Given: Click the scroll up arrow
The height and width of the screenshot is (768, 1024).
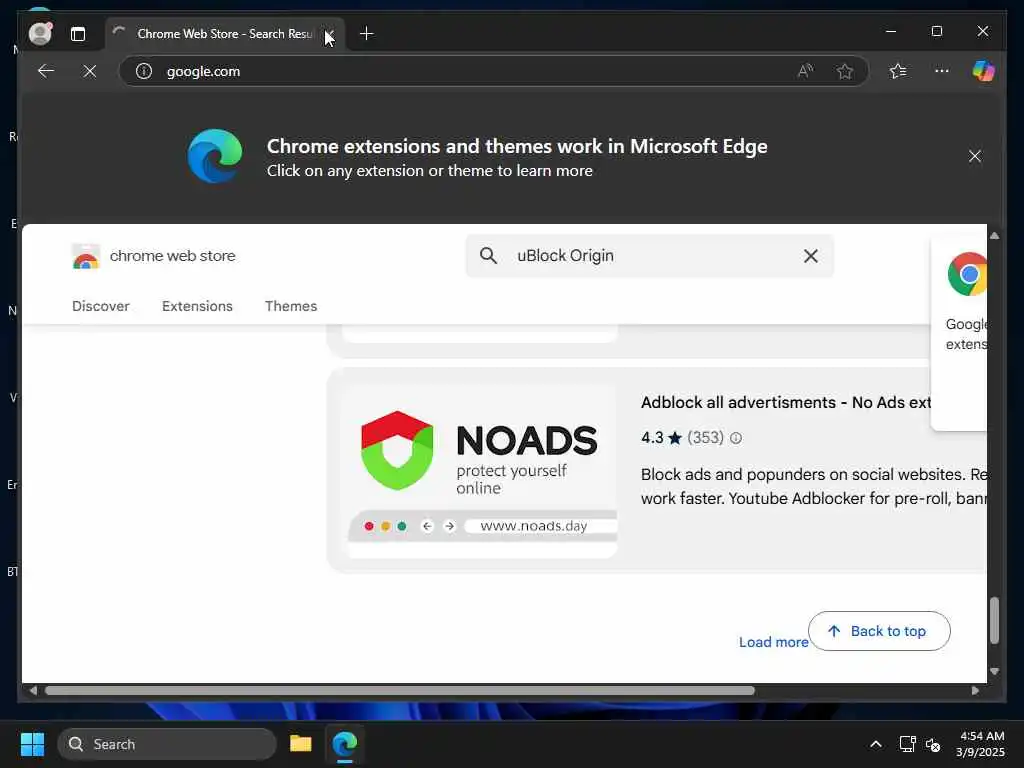Looking at the screenshot, I should 994,235.
